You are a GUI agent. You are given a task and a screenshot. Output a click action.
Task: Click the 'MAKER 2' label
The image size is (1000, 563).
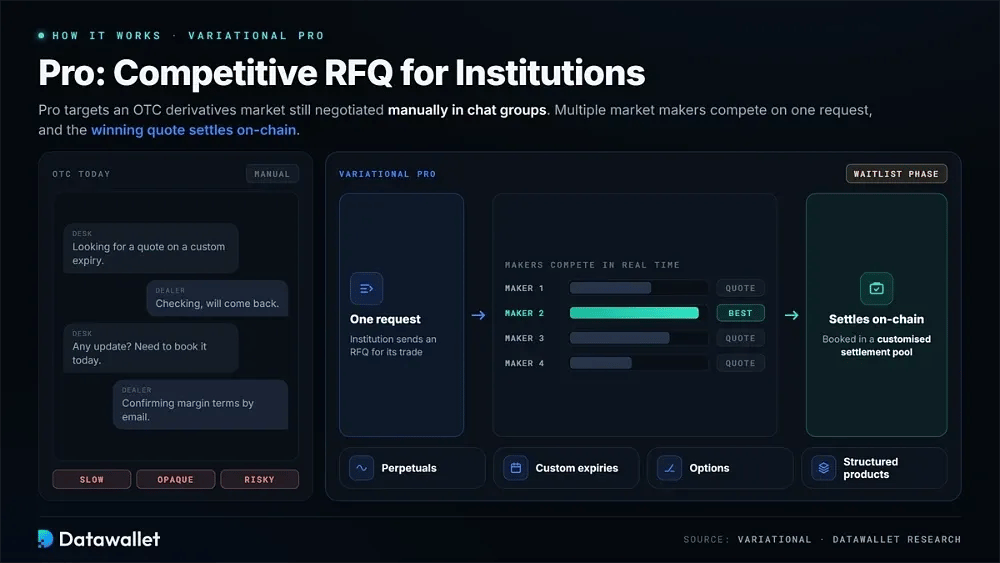[524, 313]
